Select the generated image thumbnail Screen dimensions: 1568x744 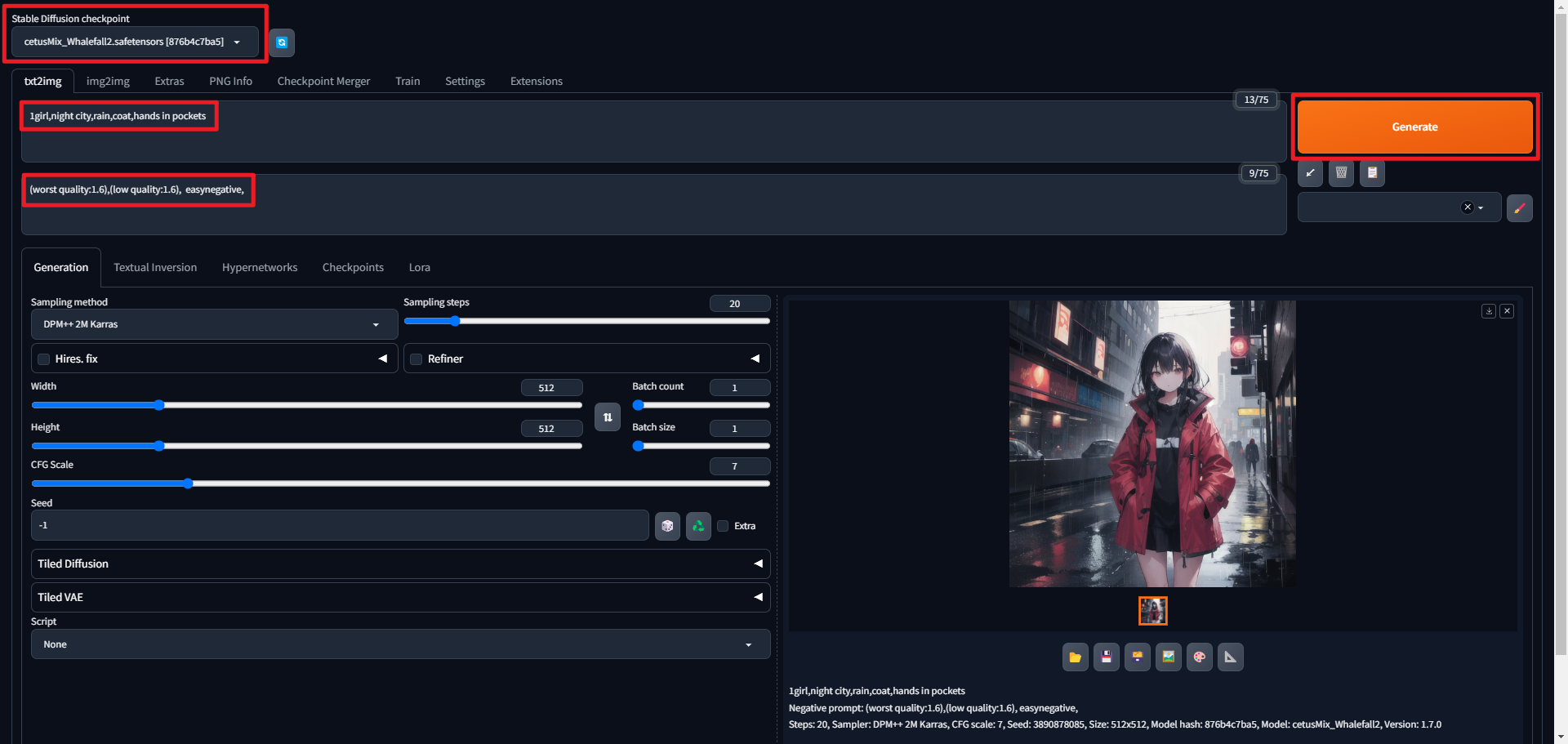coord(1152,611)
